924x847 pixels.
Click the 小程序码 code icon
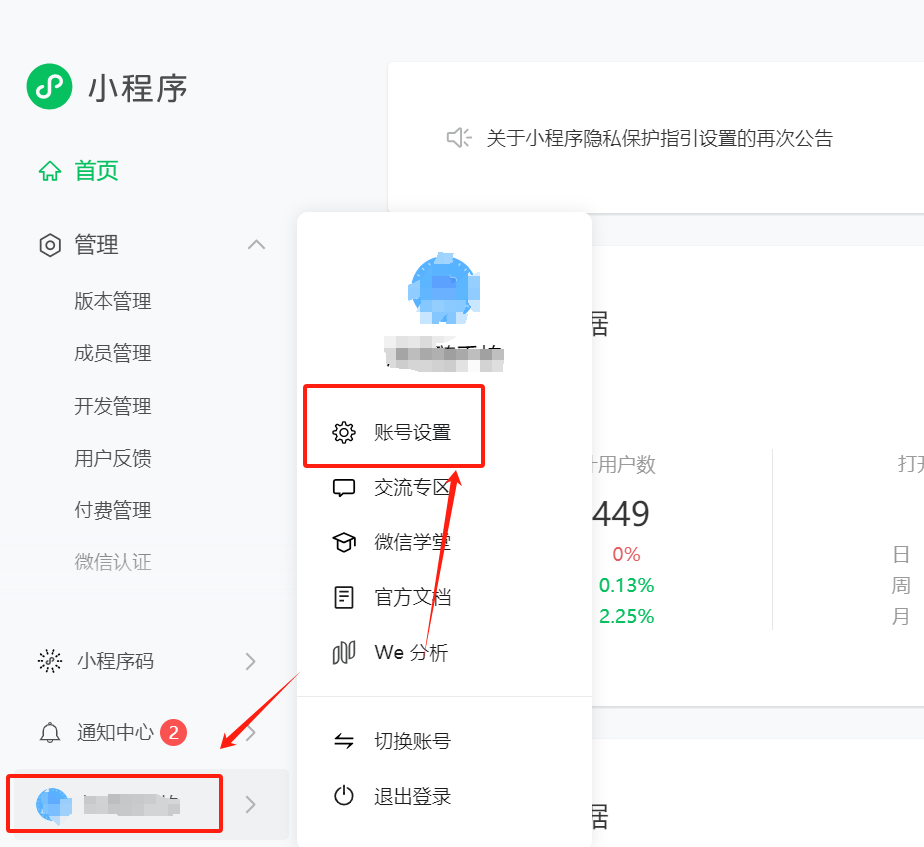[50, 661]
